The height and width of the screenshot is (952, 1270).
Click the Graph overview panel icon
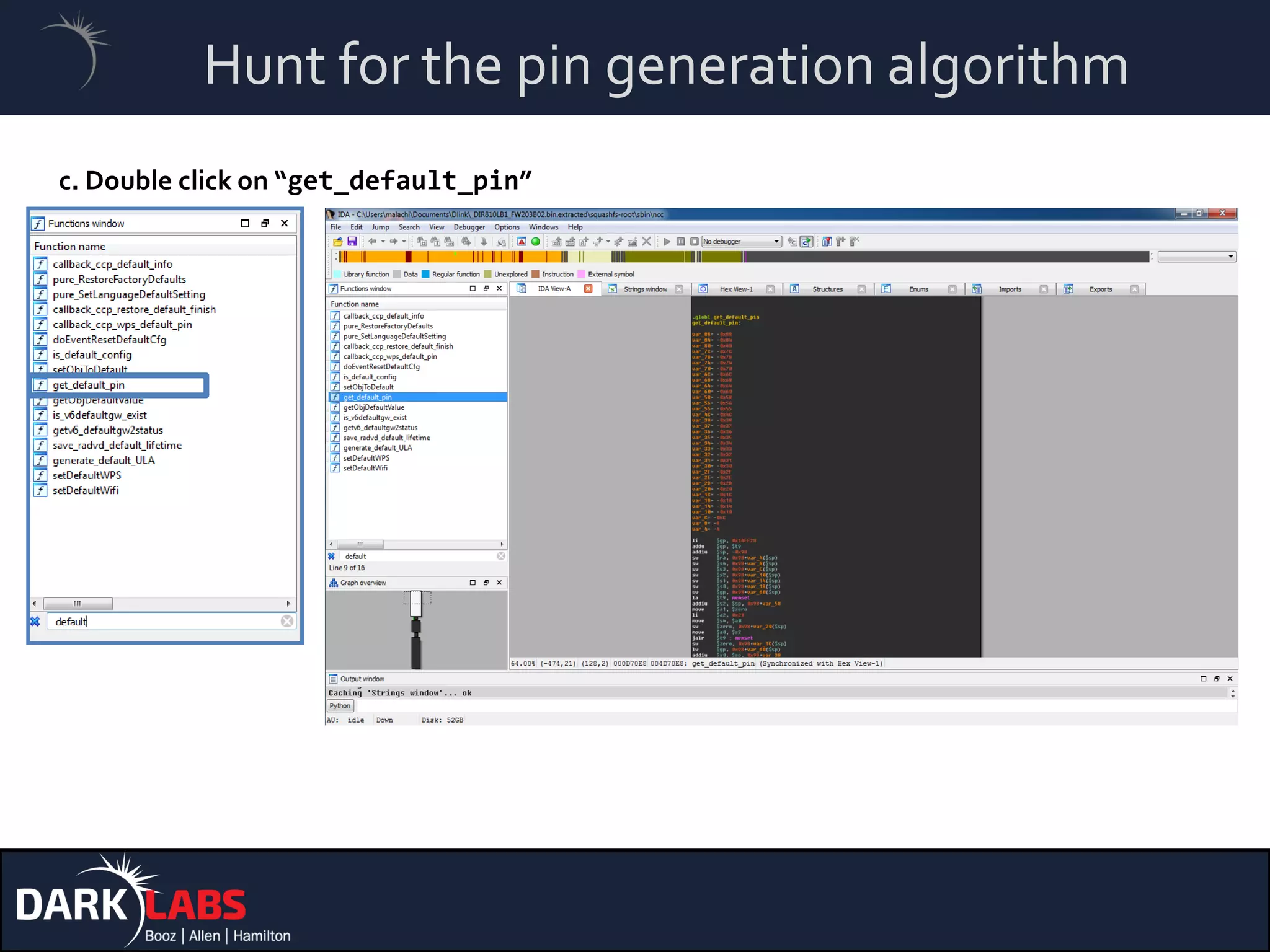(x=333, y=583)
